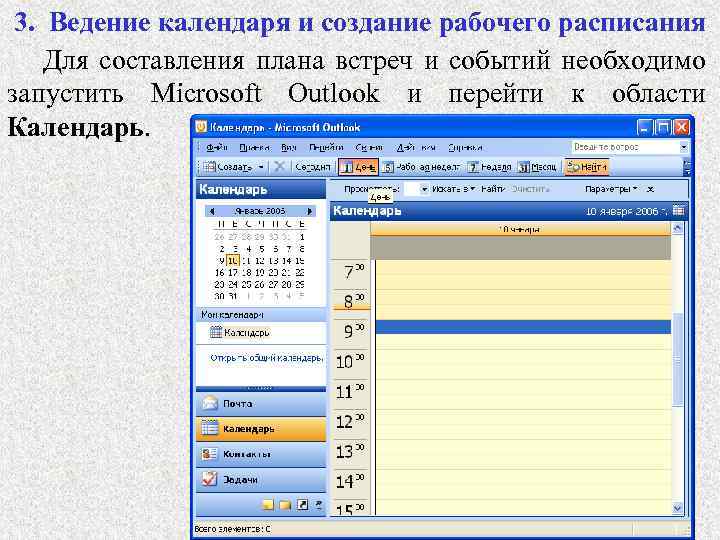720x540 pixels.
Task: Open the Перейти menu
Action: point(326,147)
